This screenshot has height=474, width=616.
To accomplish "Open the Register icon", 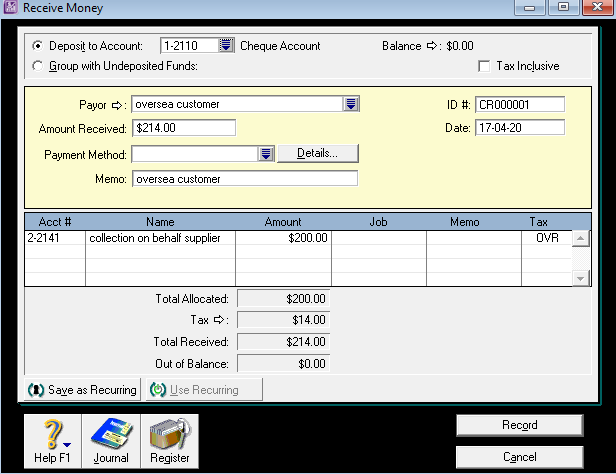I will click(x=170, y=441).
